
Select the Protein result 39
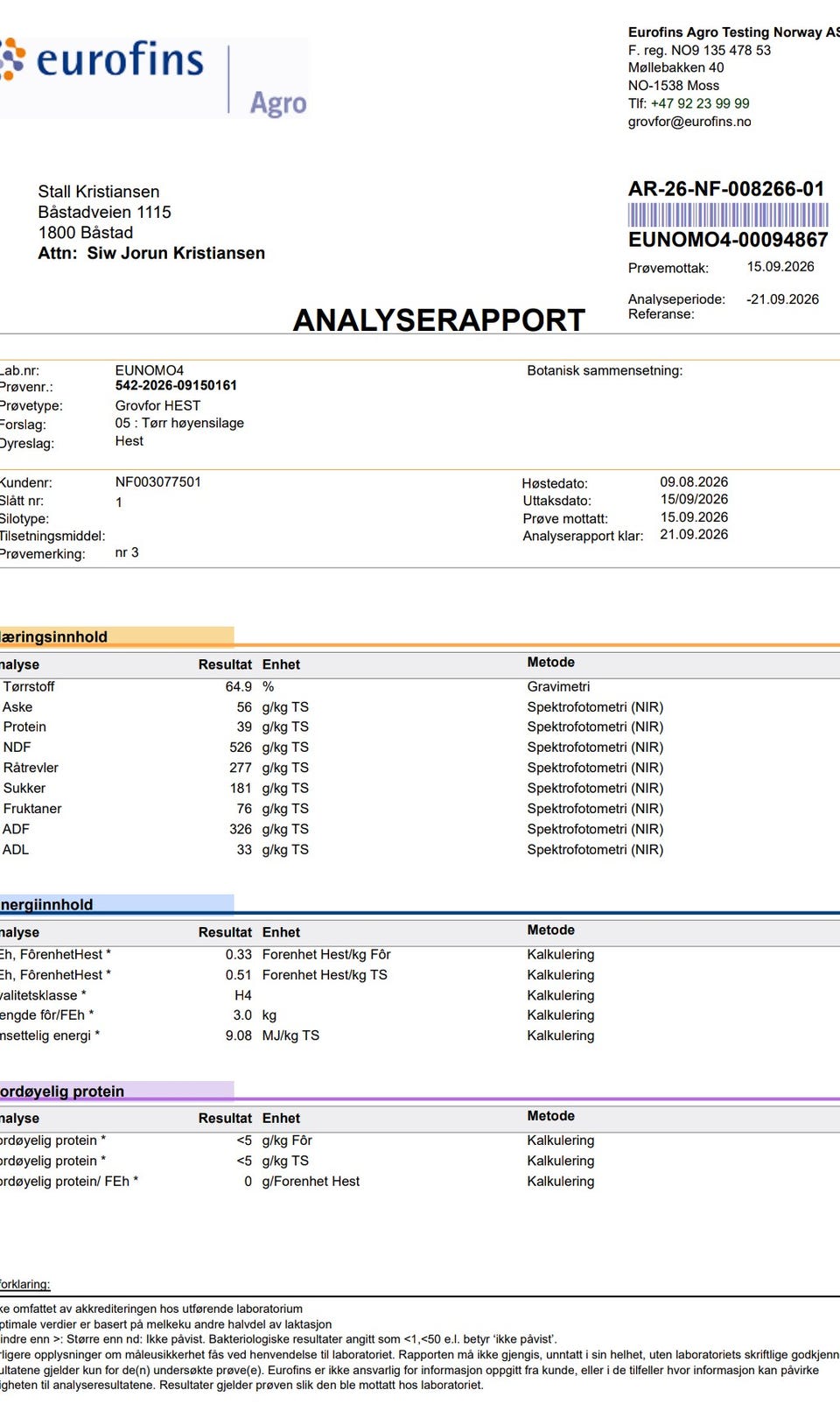[x=244, y=727]
